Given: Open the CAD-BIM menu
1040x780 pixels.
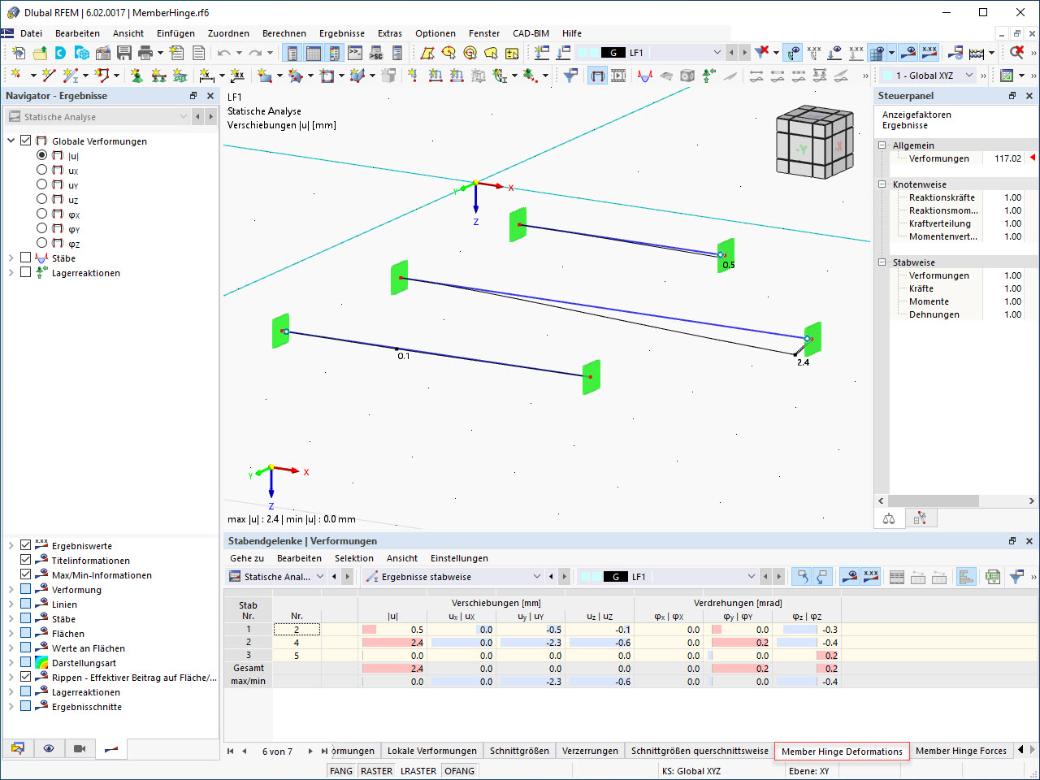Looking at the screenshot, I should [x=531, y=33].
